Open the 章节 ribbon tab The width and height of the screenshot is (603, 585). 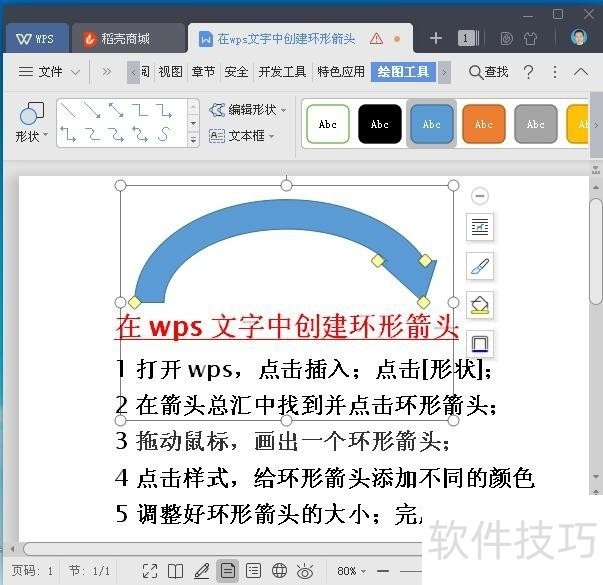(x=203, y=72)
